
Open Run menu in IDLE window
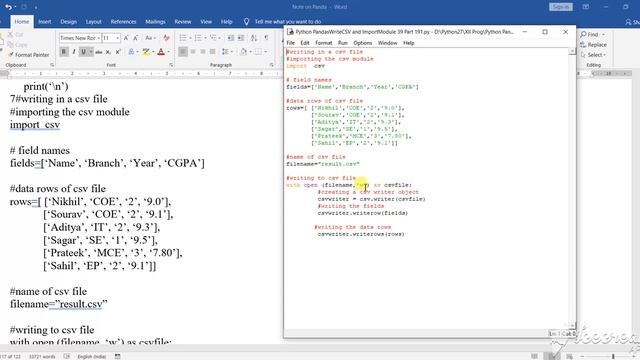click(x=343, y=43)
